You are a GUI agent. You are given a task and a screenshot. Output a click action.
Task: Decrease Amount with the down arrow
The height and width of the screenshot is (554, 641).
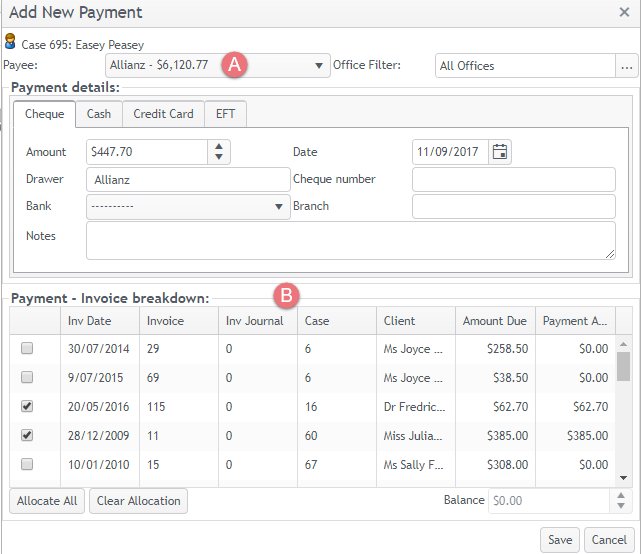click(x=219, y=157)
